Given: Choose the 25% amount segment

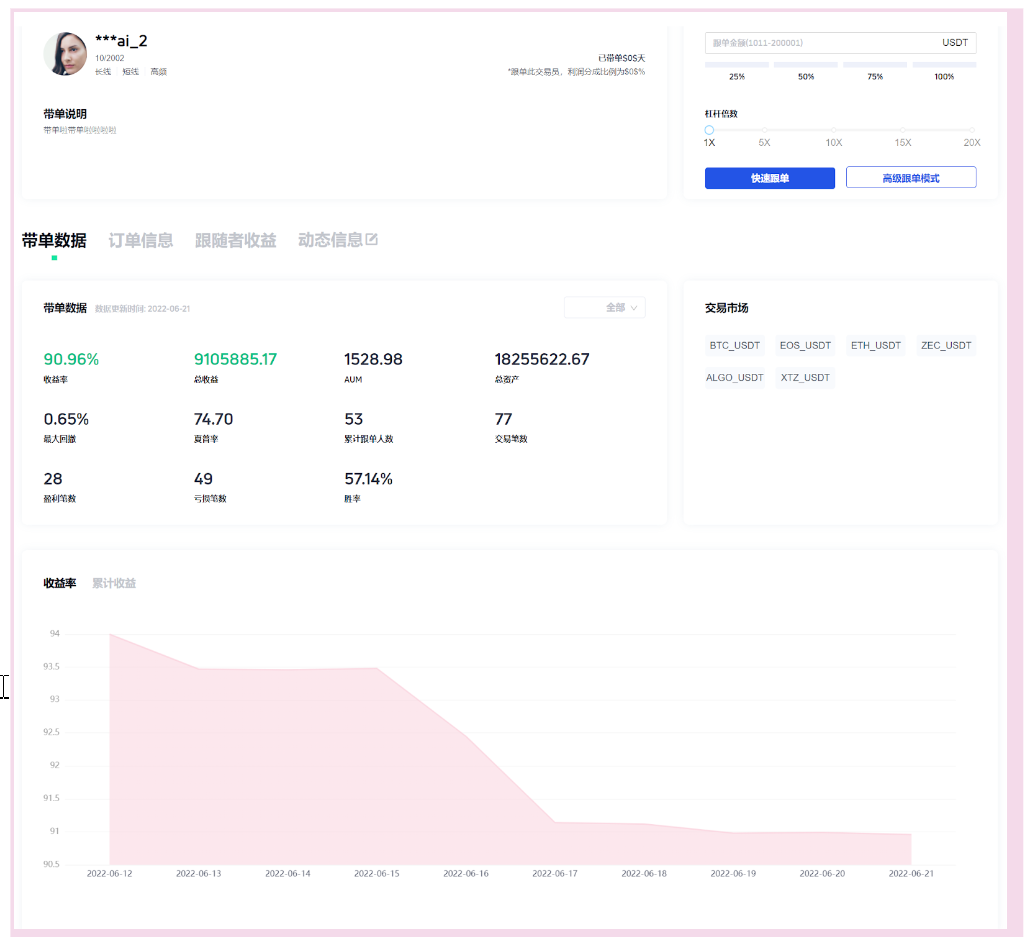Looking at the screenshot, I should pyautogui.click(x=737, y=66).
